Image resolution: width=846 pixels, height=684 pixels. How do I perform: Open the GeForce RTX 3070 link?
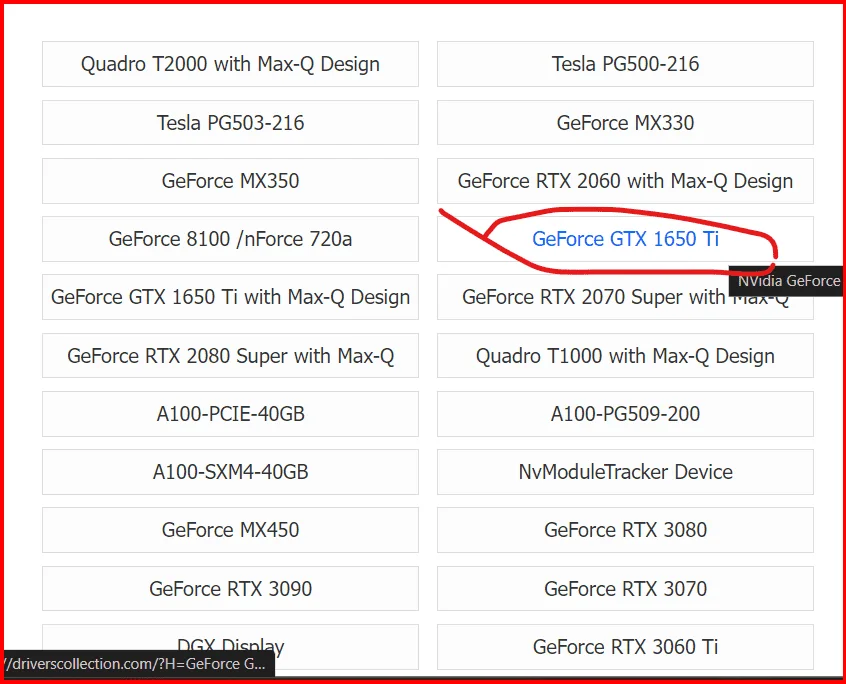pos(625,589)
